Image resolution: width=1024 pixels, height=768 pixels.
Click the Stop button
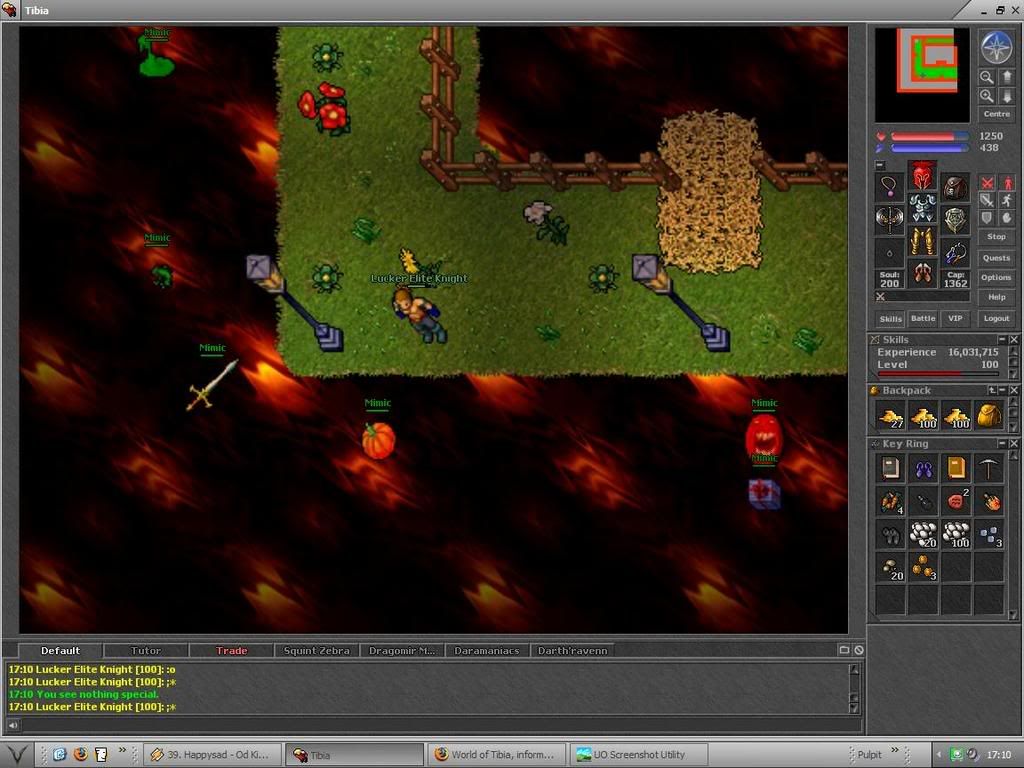point(997,236)
